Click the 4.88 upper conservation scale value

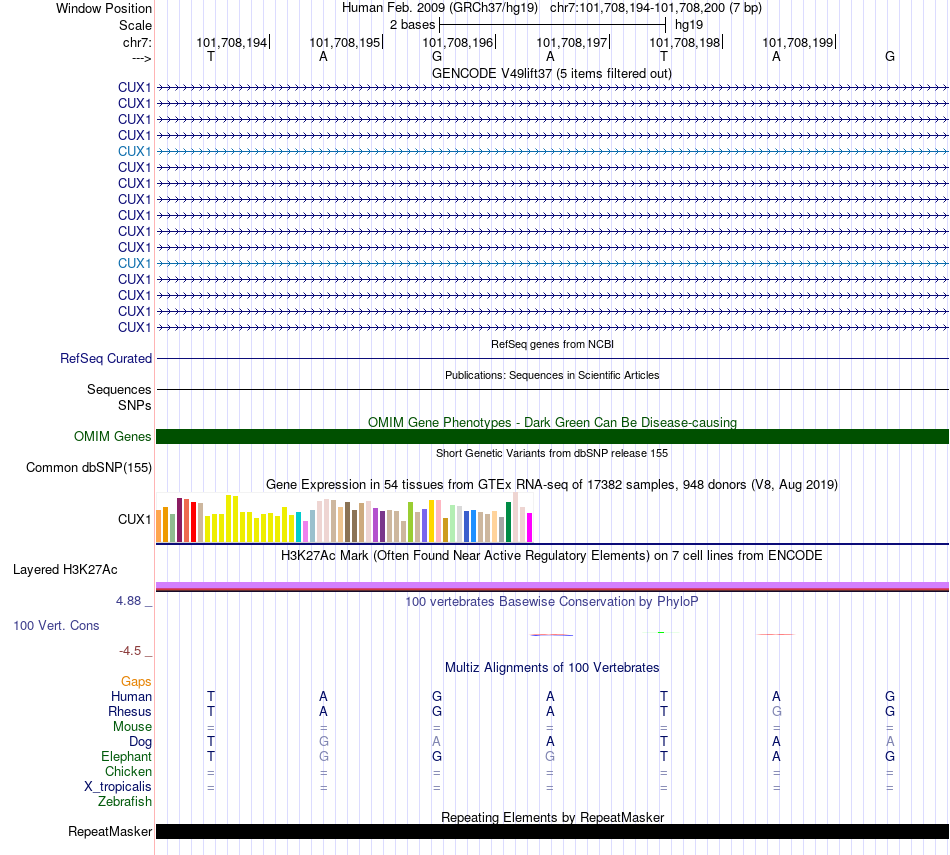128,600
